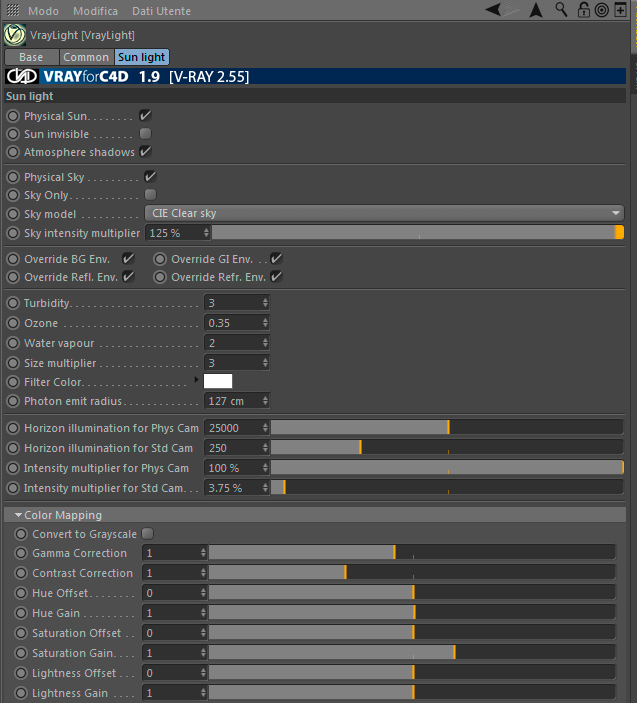The image size is (637, 703).
Task: Toggle Override Refr. Env. checkbox
Action: coord(276,277)
